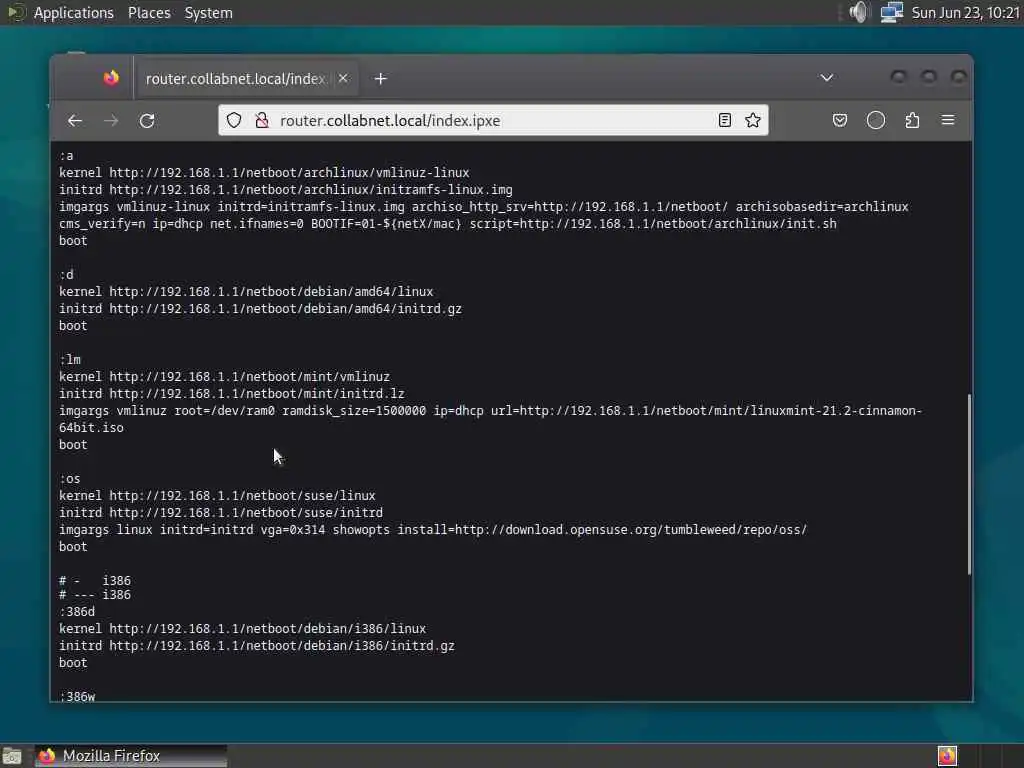Click 'initrd http://192.168.1.1/netboot/debian/i386/initrd.gz' line

257,645
